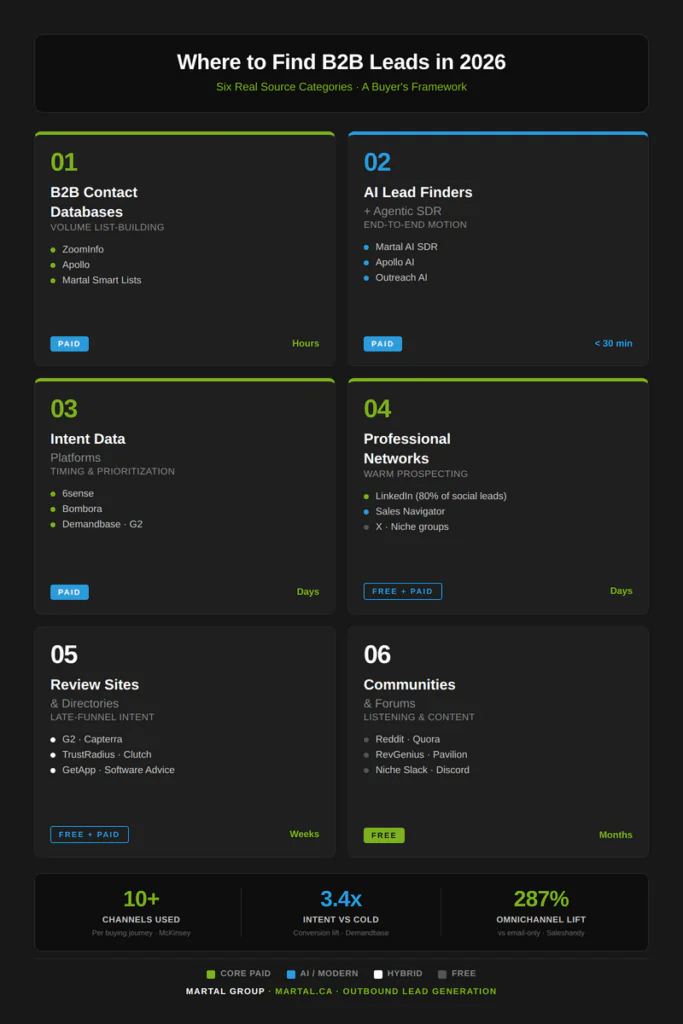The image size is (683, 1024).
Task: Click the number '02' on second card
Action: click(377, 162)
